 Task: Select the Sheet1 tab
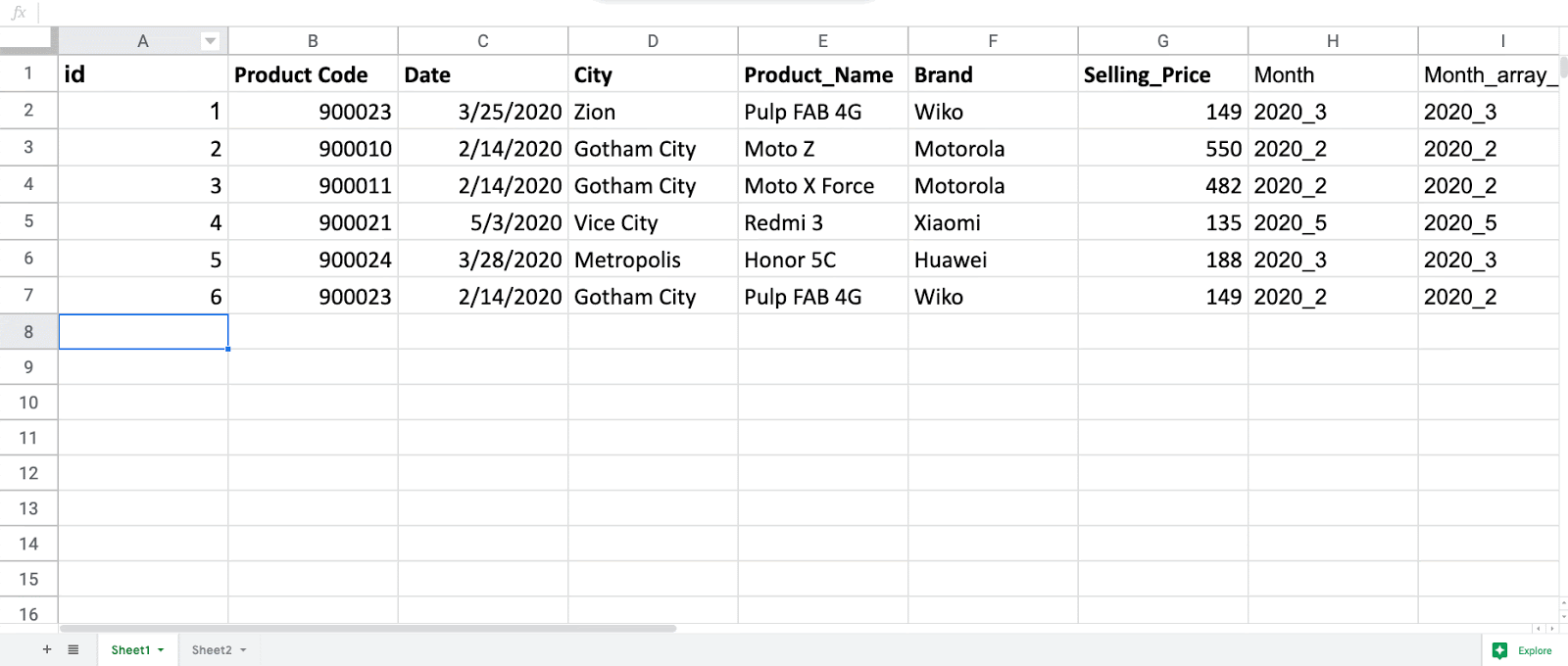tap(130, 650)
